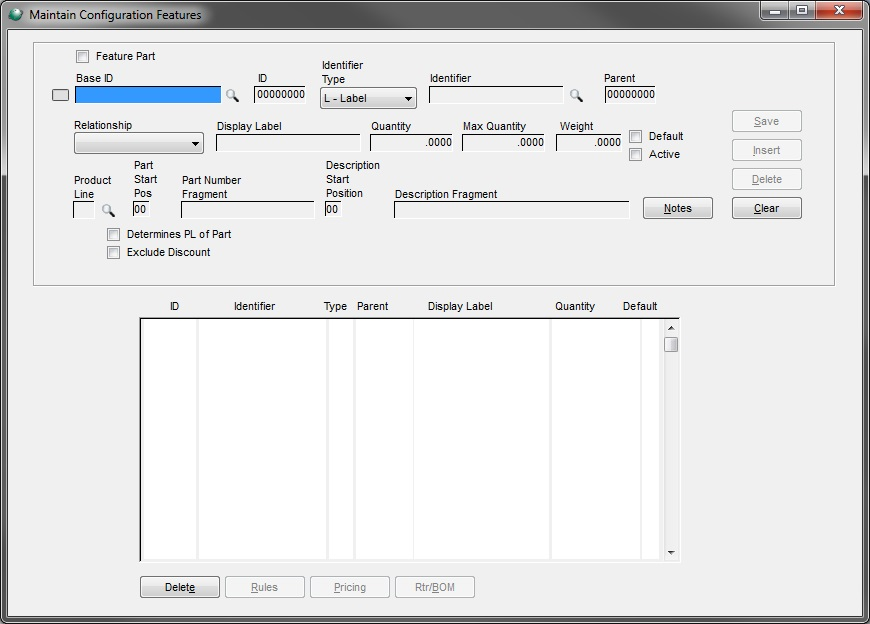This screenshot has height=624, width=870.
Task: Click the Part Start Pos field
Action: (140, 209)
